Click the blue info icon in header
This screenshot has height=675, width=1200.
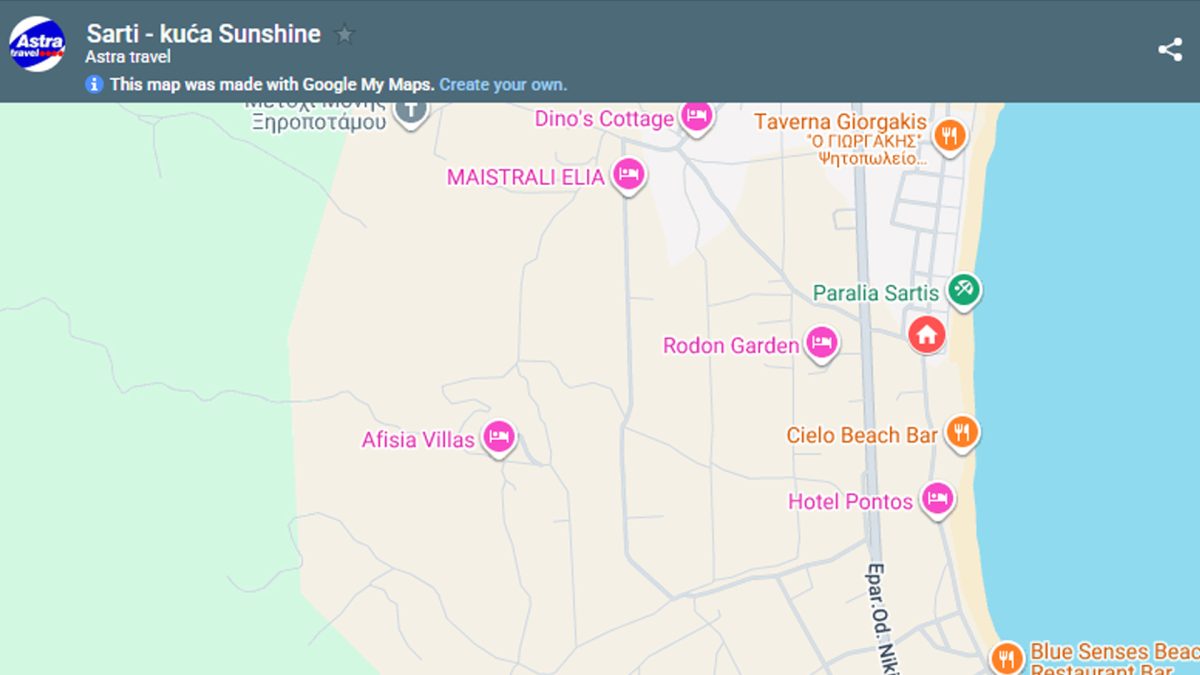tap(95, 85)
